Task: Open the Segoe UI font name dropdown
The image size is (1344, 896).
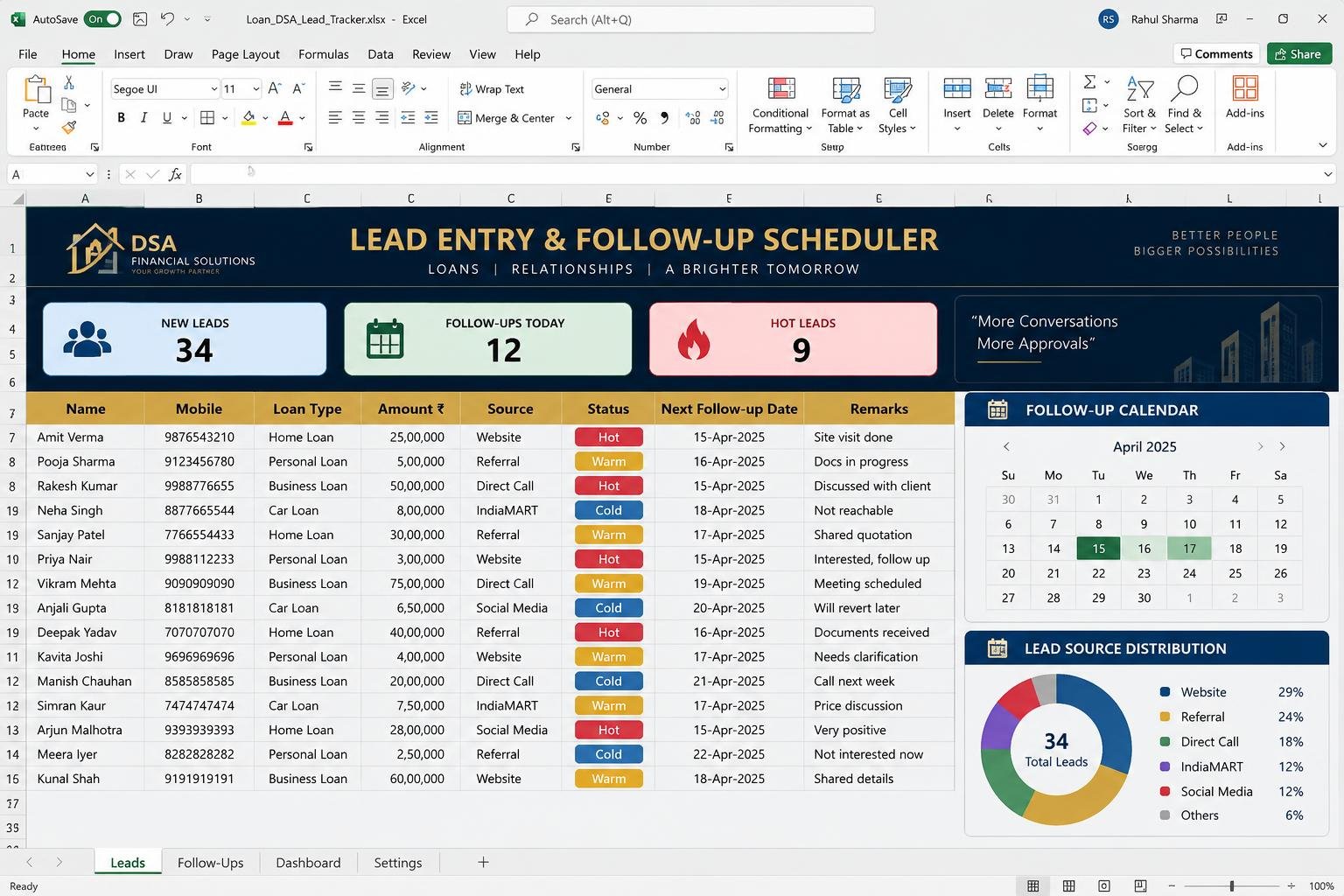Action: tap(213, 89)
